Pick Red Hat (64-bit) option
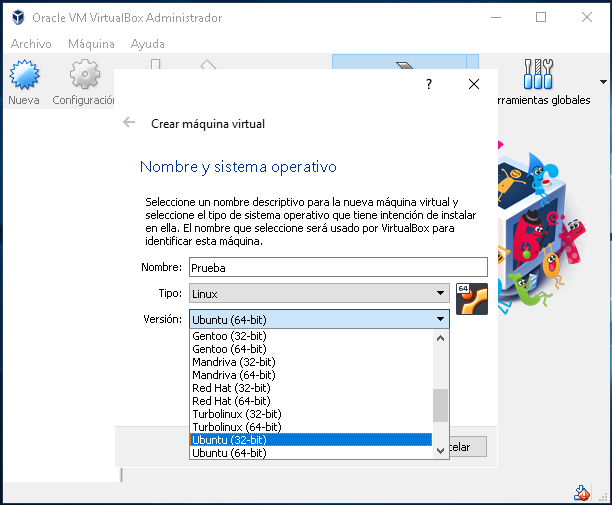Viewport: 612px width, 505px height. pyautogui.click(x=311, y=401)
